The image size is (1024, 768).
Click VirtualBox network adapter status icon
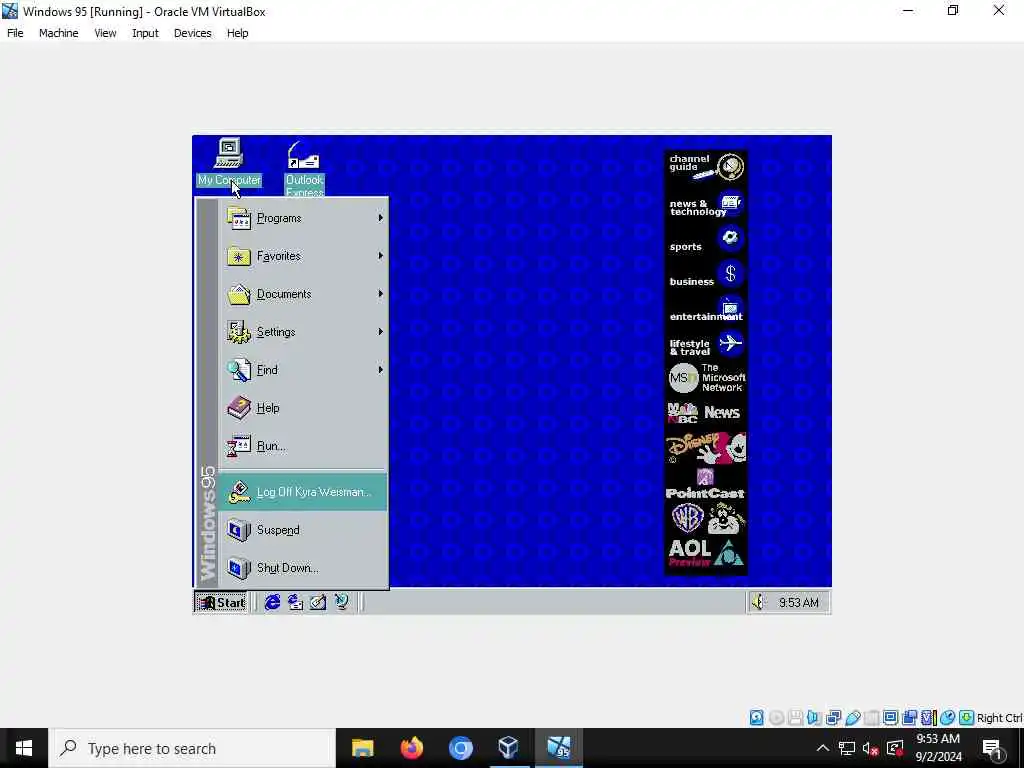pyautogui.click(x=833, y=718)
